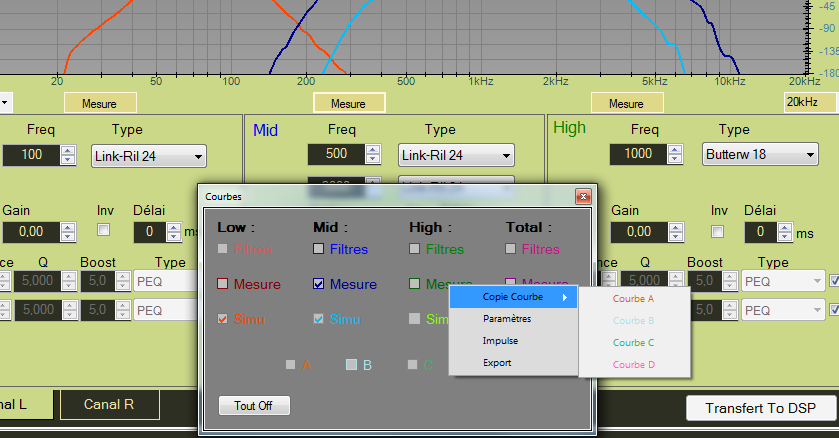This screenshot has height=438, width=839.
Task: Click the Tout Off button
Action: [255, 405]
